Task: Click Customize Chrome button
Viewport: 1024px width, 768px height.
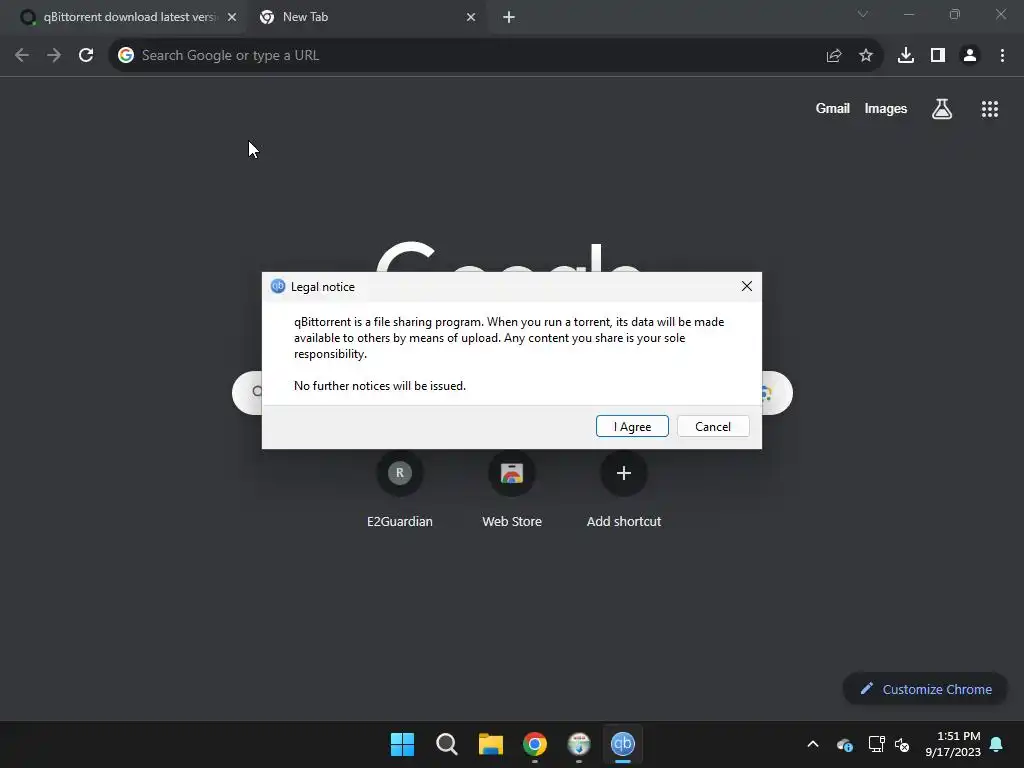Action: [x=925, y=689]
